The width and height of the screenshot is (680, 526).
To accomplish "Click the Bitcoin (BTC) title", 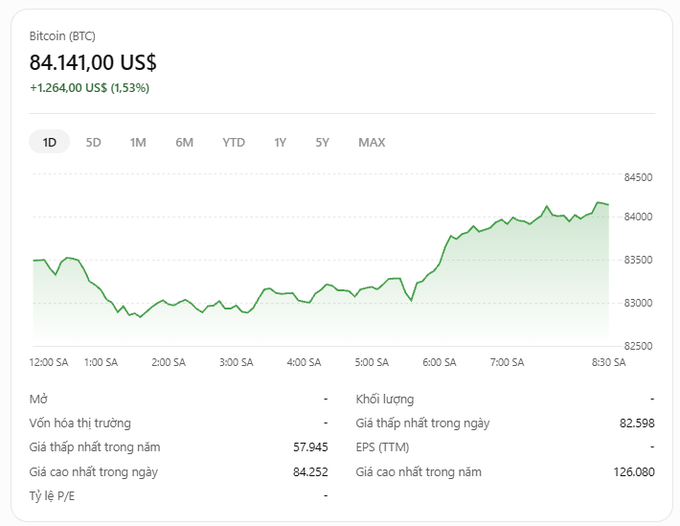I will [x=62, y=36].
